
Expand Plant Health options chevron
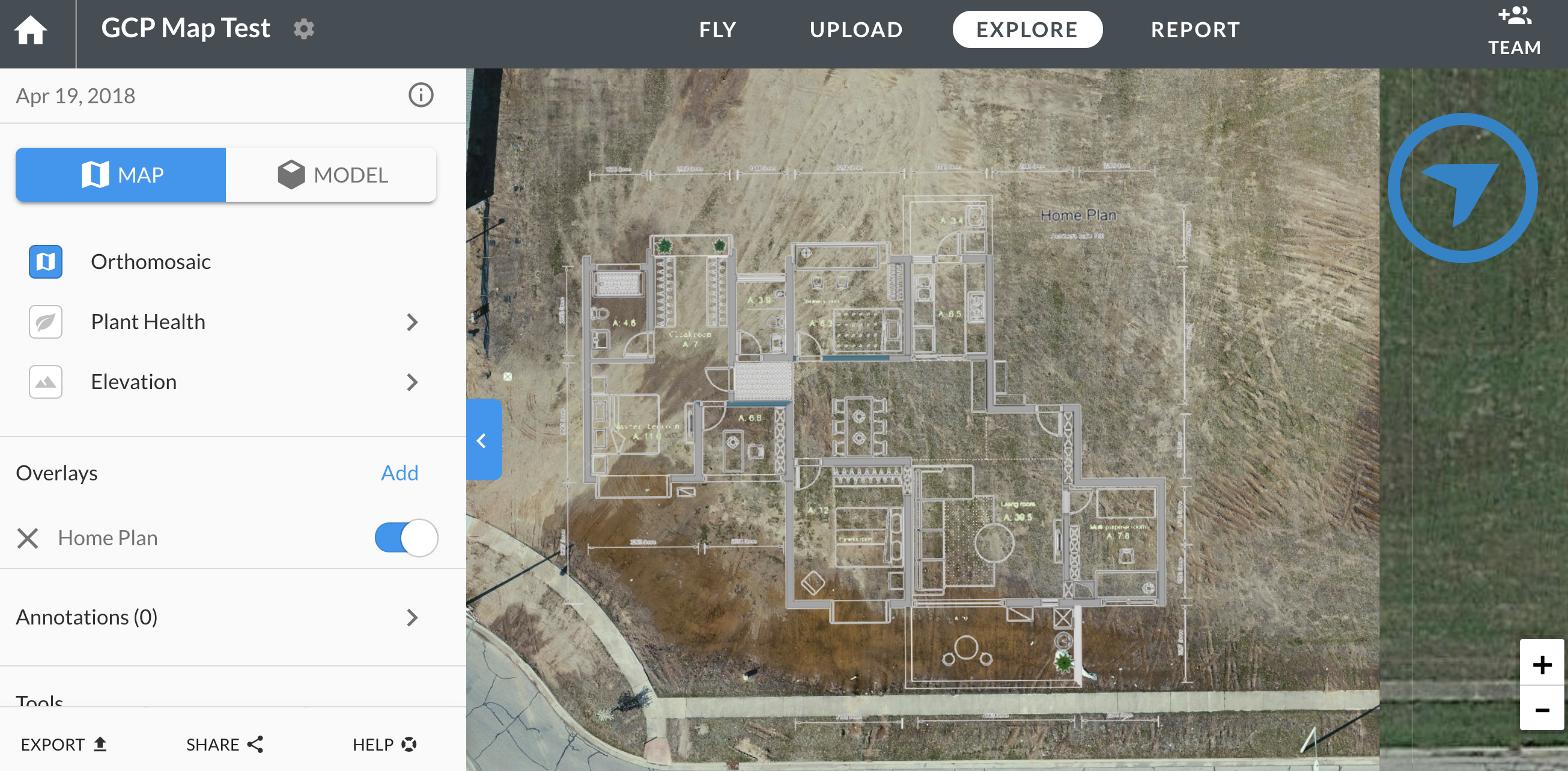(x=412, y=322)
